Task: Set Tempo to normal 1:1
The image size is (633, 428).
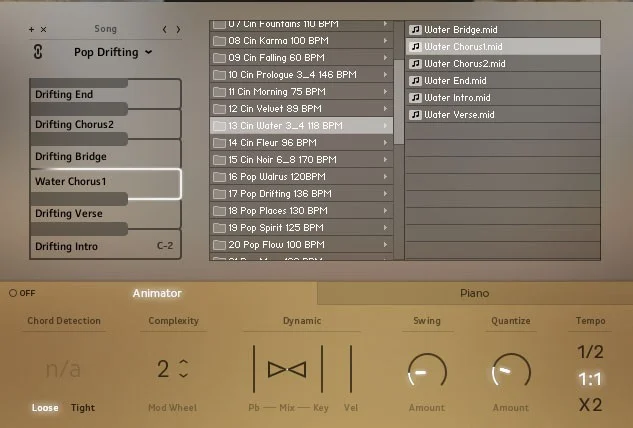Action: tap(590, 379)
